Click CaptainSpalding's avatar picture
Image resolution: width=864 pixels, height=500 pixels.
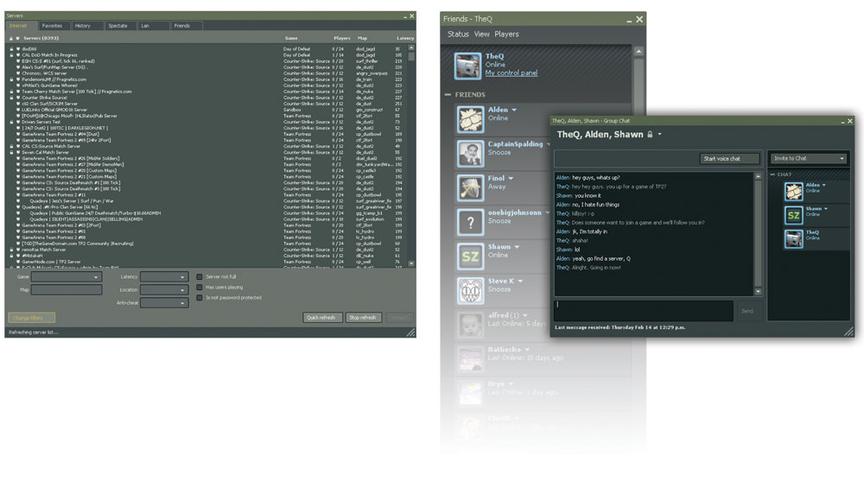pyautogui.click(x=471, y=153)
